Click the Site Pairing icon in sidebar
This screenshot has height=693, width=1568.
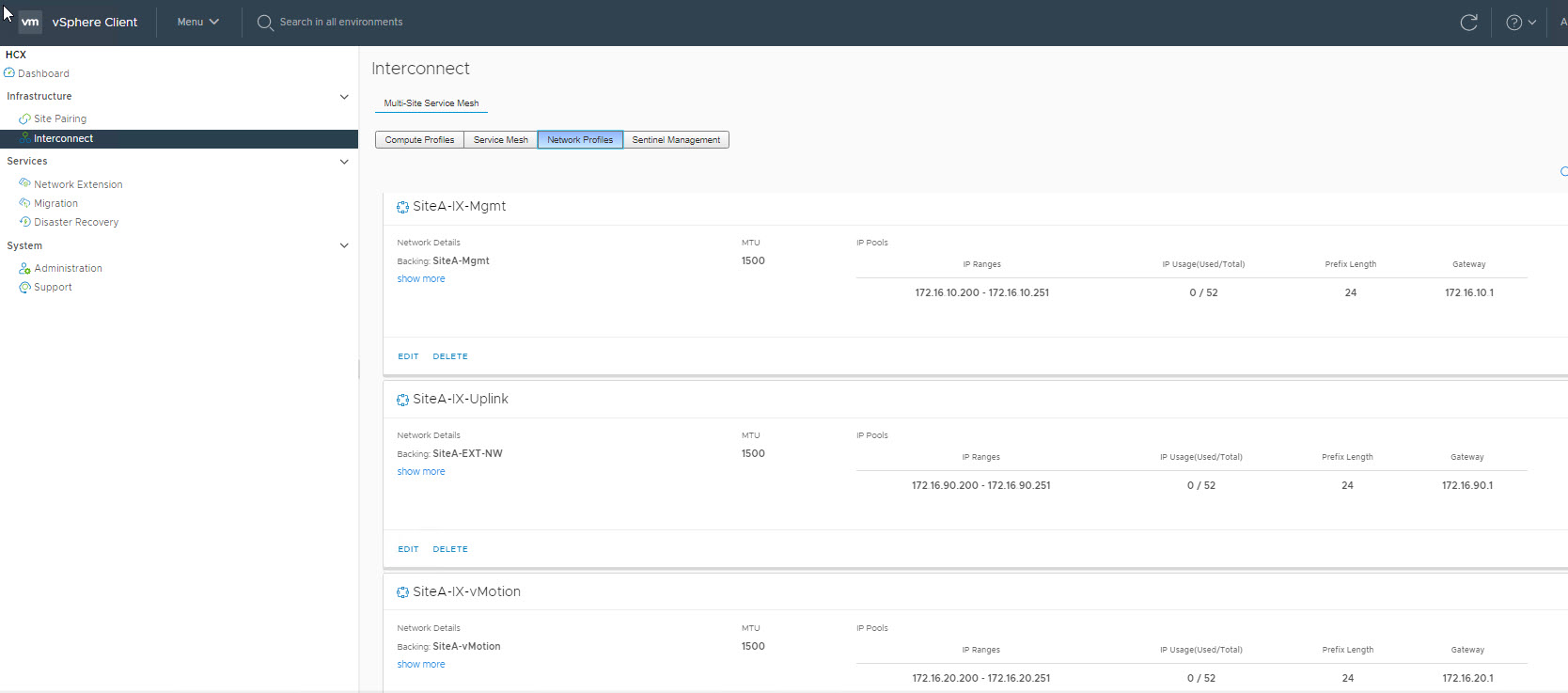coord(24,118)
